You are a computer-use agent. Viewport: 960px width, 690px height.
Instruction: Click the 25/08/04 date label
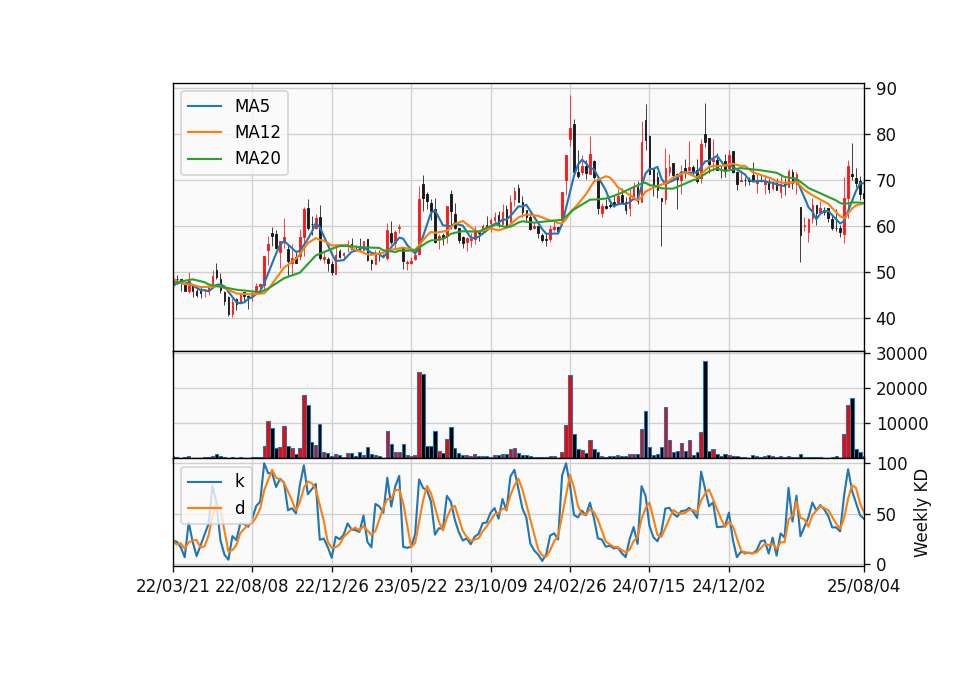coord(864,586)
